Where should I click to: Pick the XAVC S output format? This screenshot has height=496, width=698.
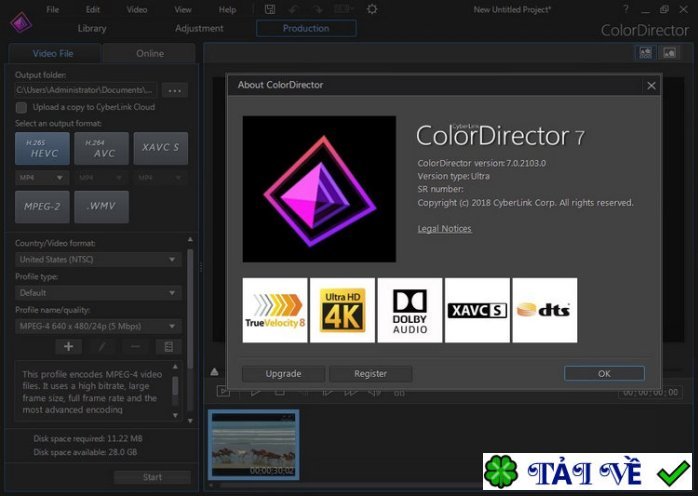(160, 149)
